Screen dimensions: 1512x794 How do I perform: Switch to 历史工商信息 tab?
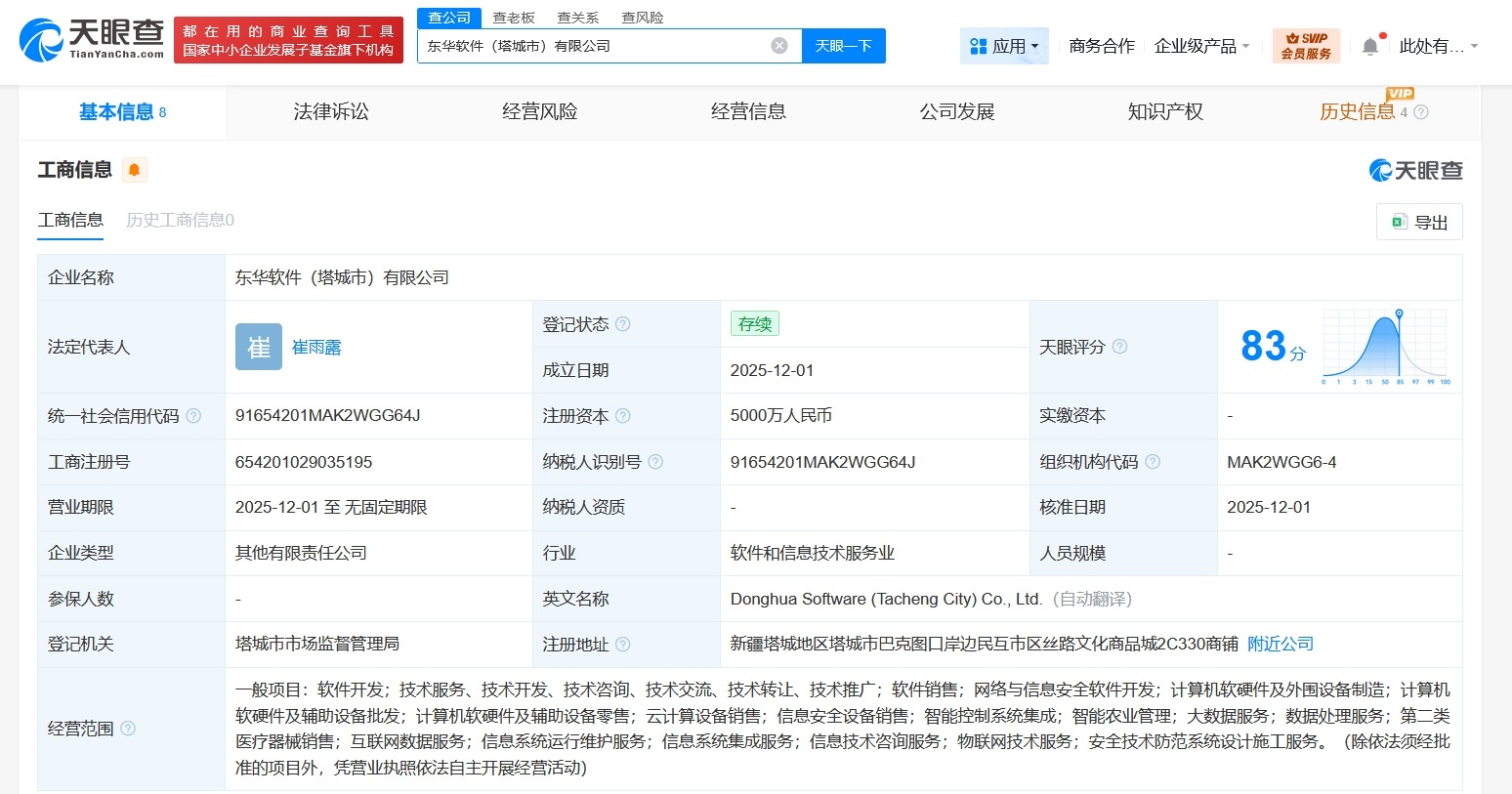click(x=178, y=220)
